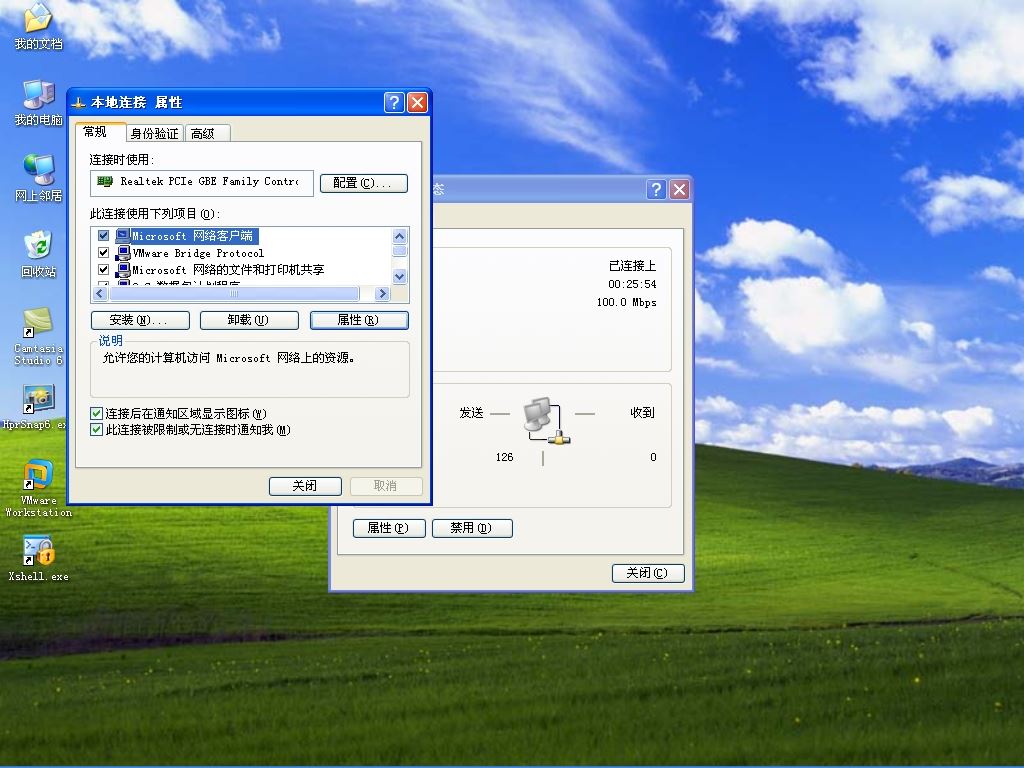
Task: Click list scroll down arrow
Action: [x=400, y=276]
